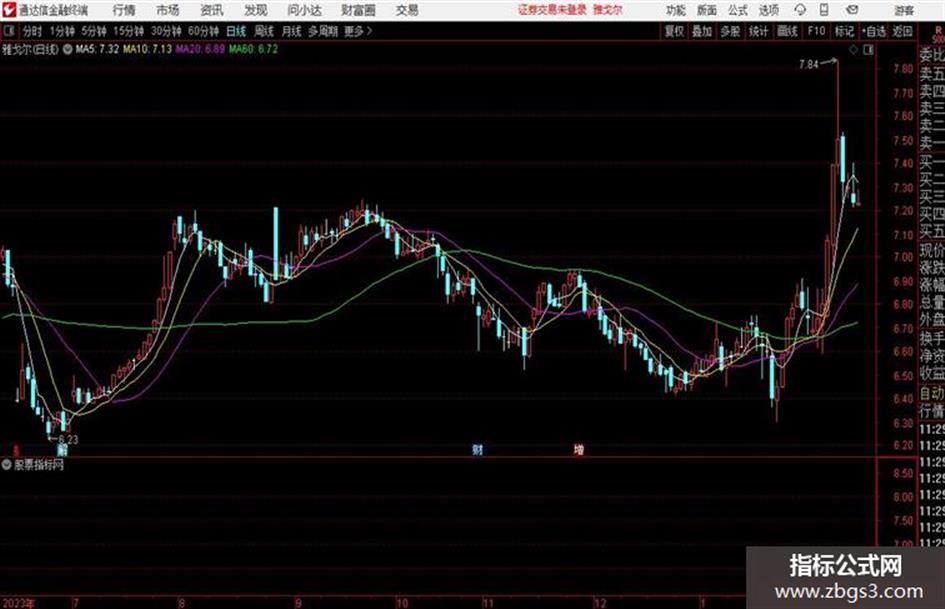Toggle the side panel icon beside the diamond
Viewport: 945px width, 609px height.
click(x=868, y=50)
